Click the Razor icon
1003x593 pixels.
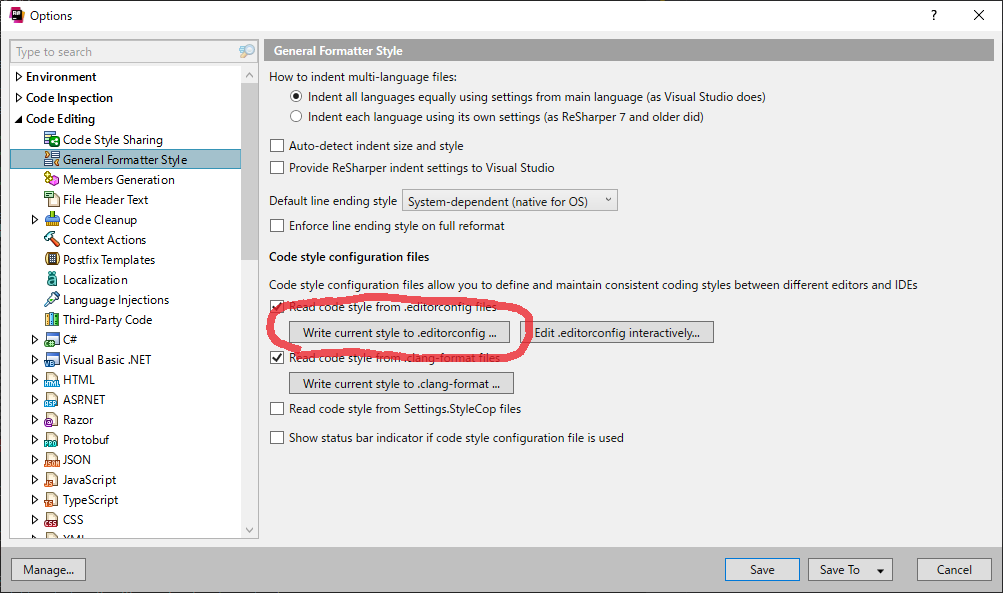coord(52,420)
